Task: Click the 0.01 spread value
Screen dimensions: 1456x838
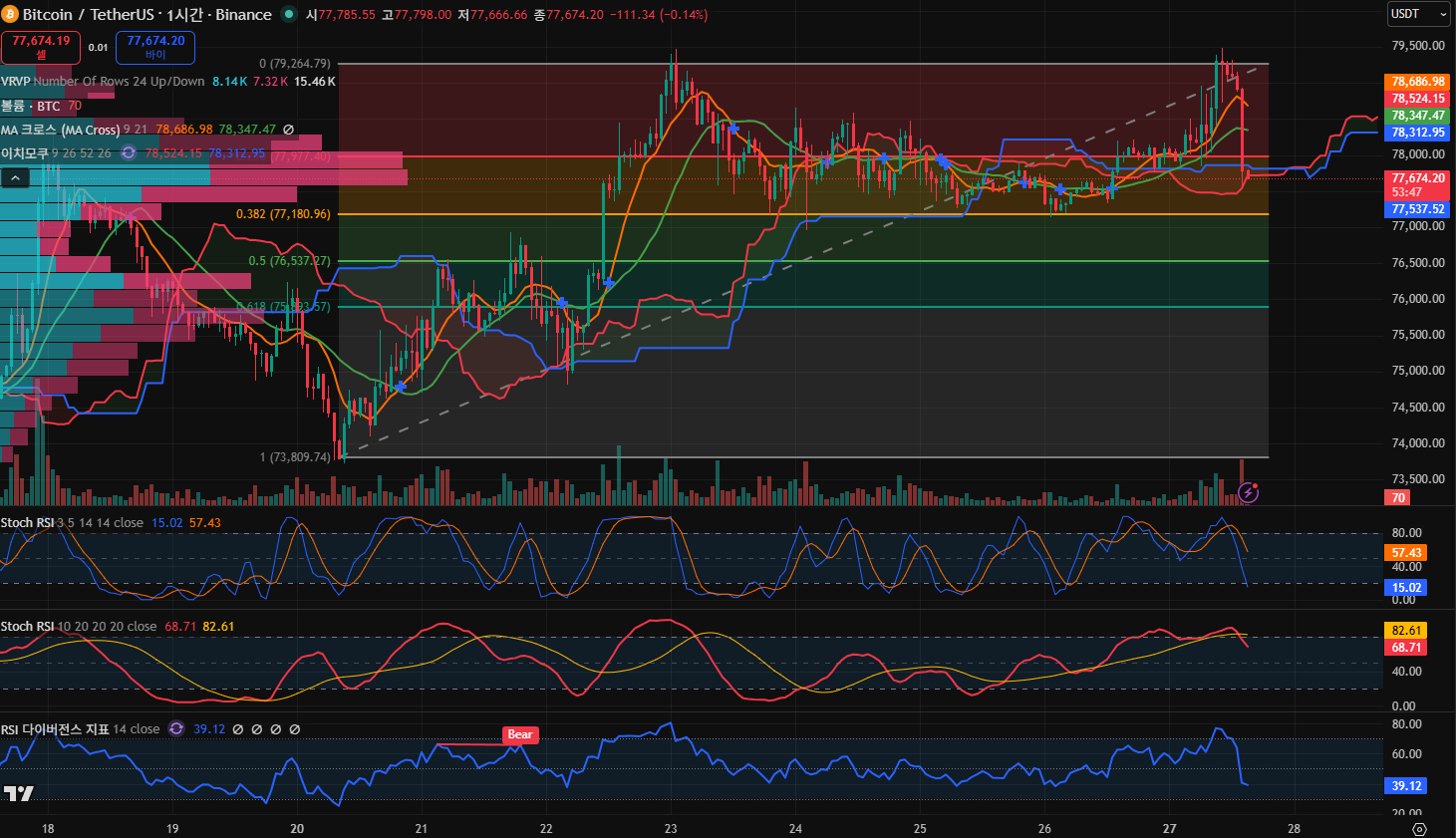Action: click(x=98, y=47)
